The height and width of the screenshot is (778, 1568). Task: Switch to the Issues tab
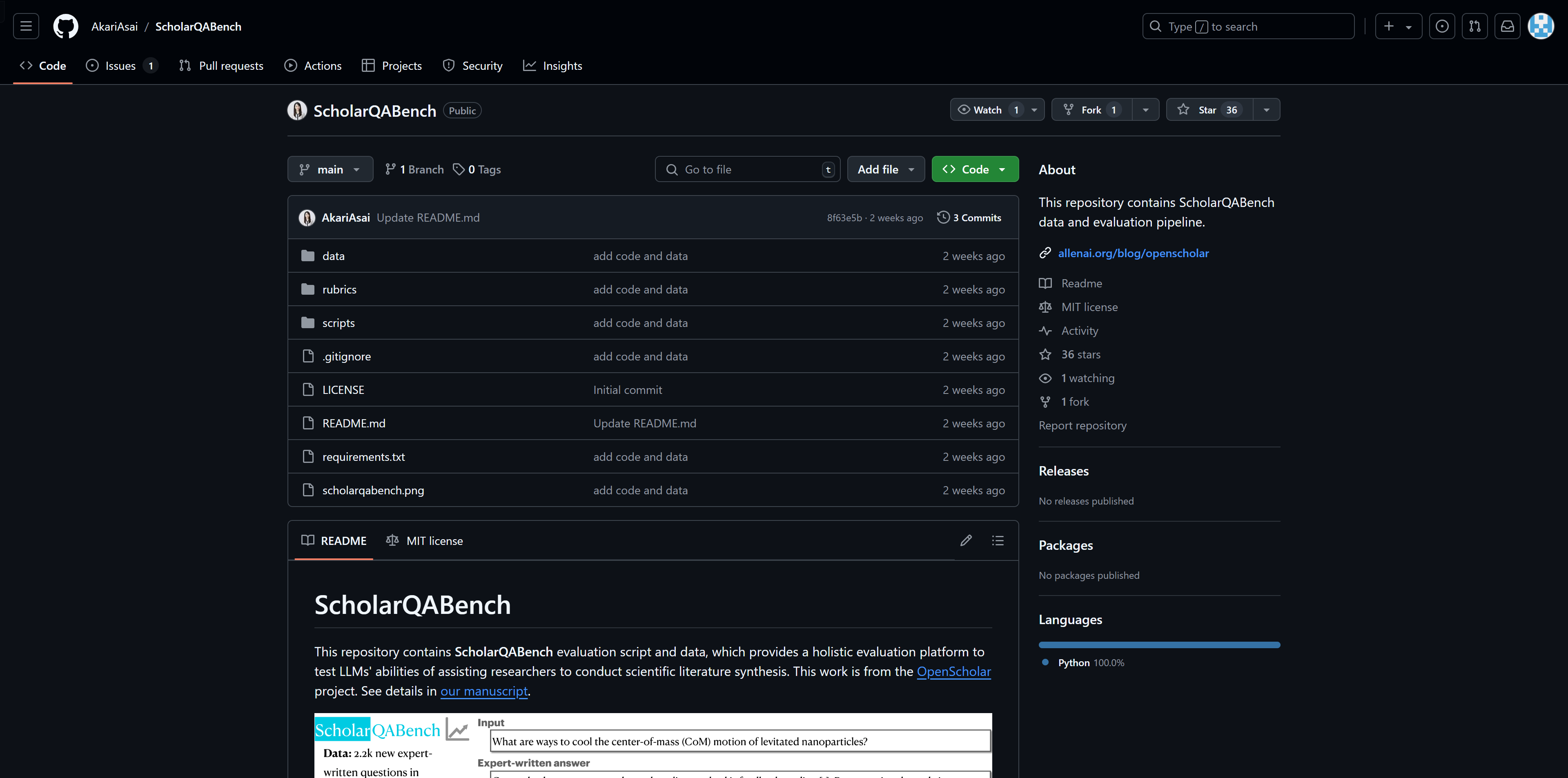click(122, 66)
